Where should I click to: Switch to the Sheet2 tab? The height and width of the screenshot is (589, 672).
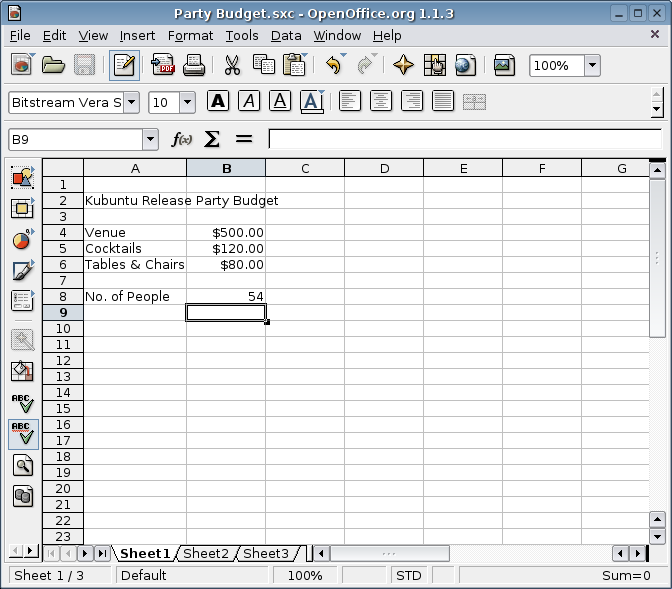click(x=206, y=553)
